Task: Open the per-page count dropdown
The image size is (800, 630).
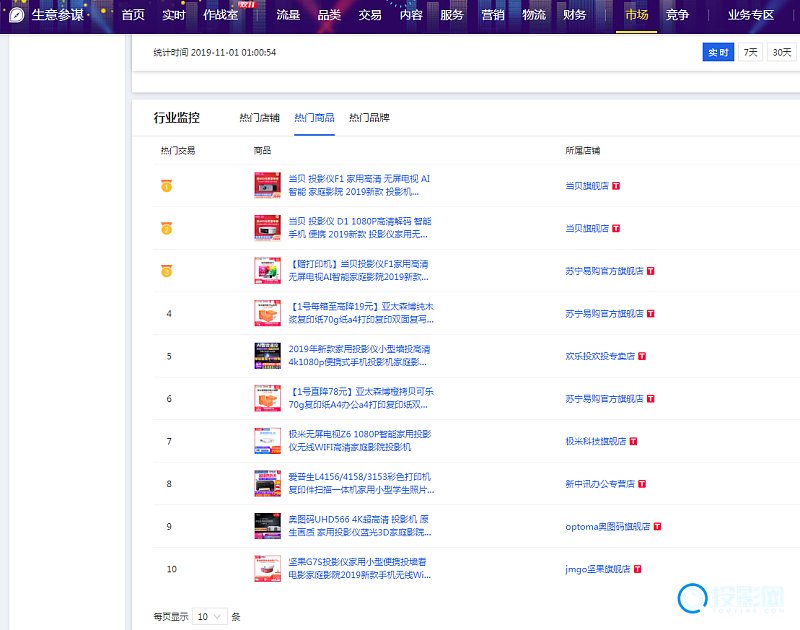Action: 210,617
